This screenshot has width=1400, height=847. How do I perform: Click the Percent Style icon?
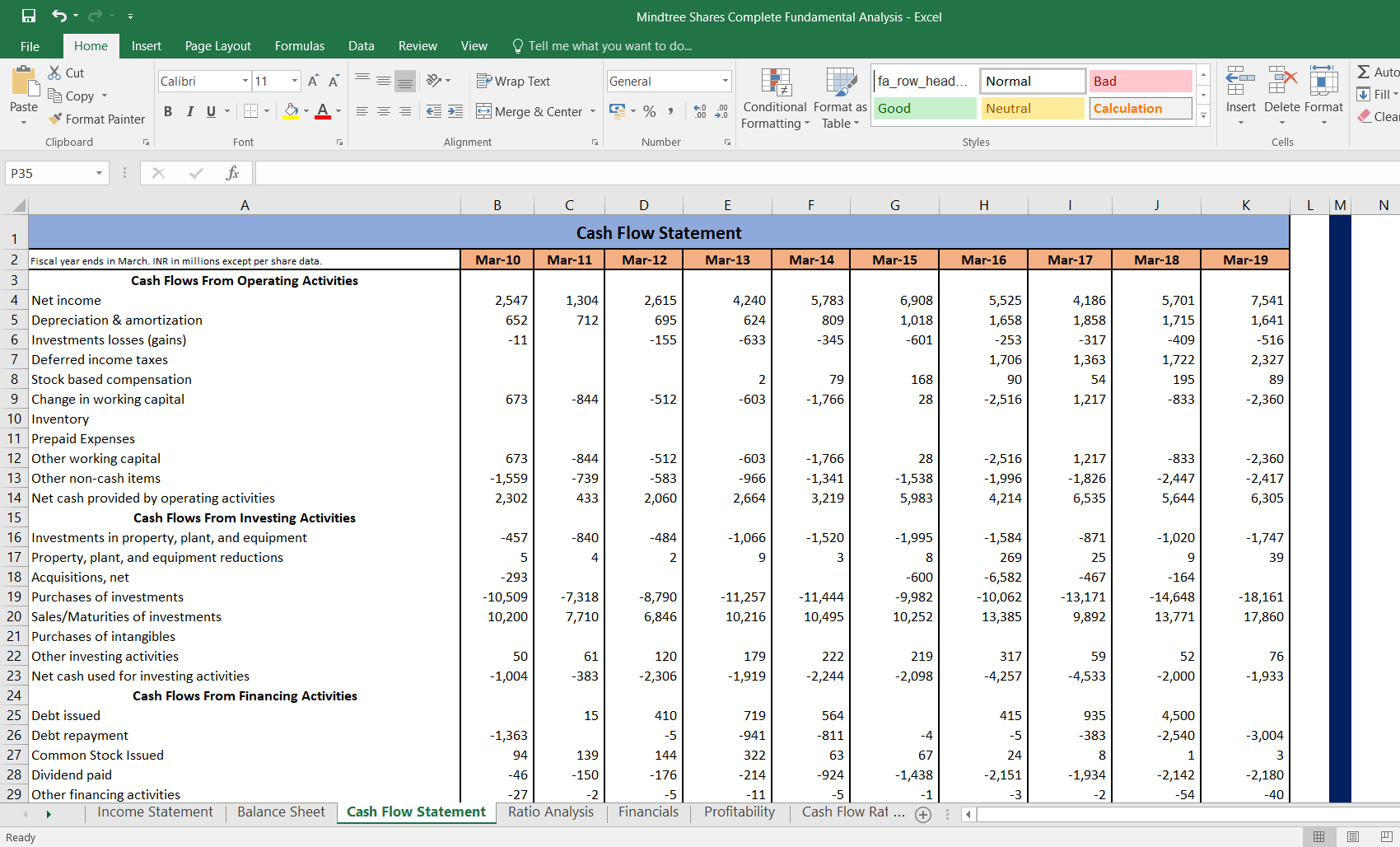[x=650, y=111]
